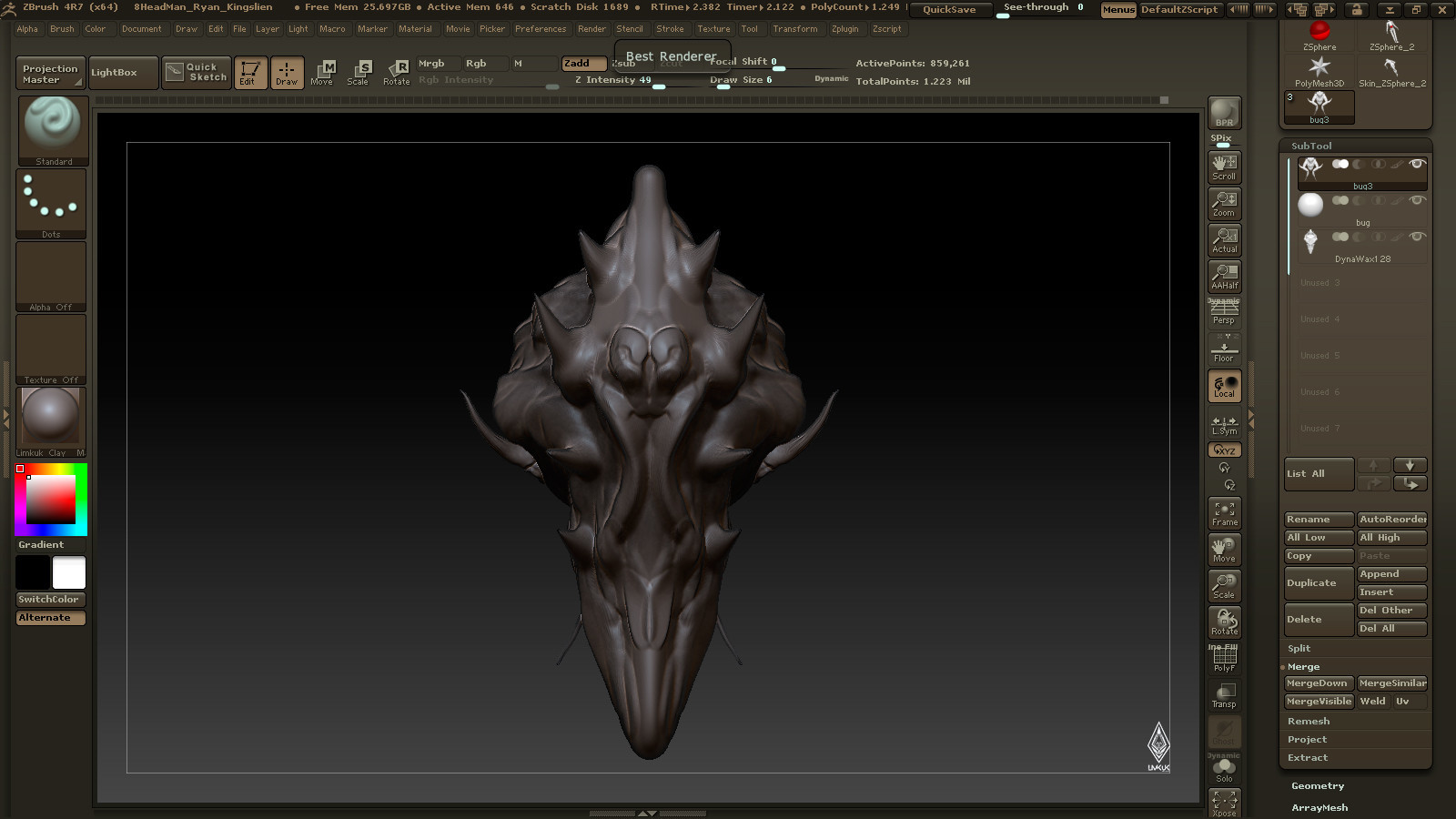Click the AAHalf zoom icon
This screenshot has height=819, width=1456.
tap(1224, 276)
